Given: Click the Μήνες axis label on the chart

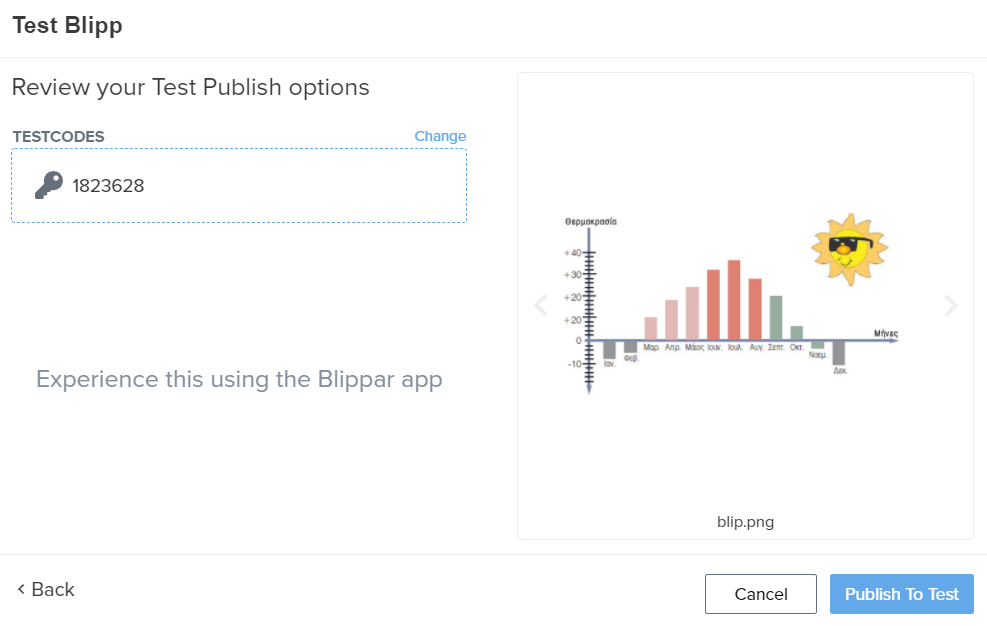Looking at the screenshot, I should click(x=885, y=332).
